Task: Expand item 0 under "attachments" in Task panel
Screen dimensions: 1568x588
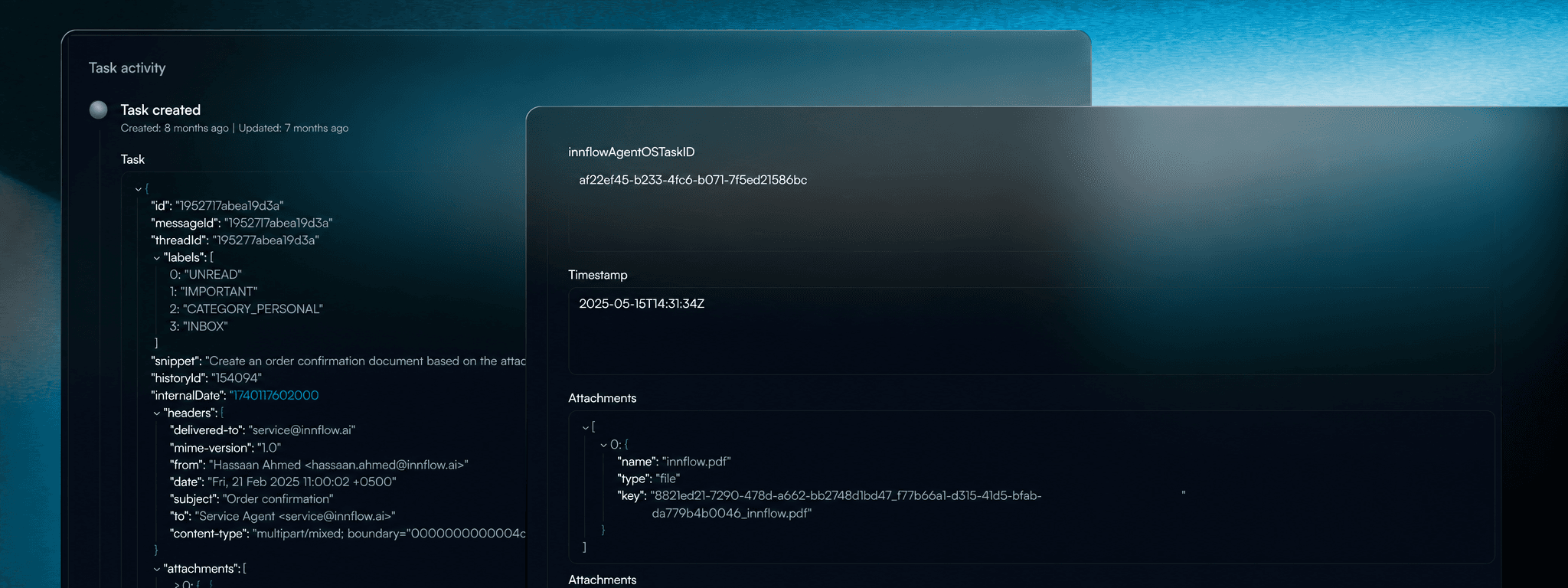Action: (x=177, y=585)
